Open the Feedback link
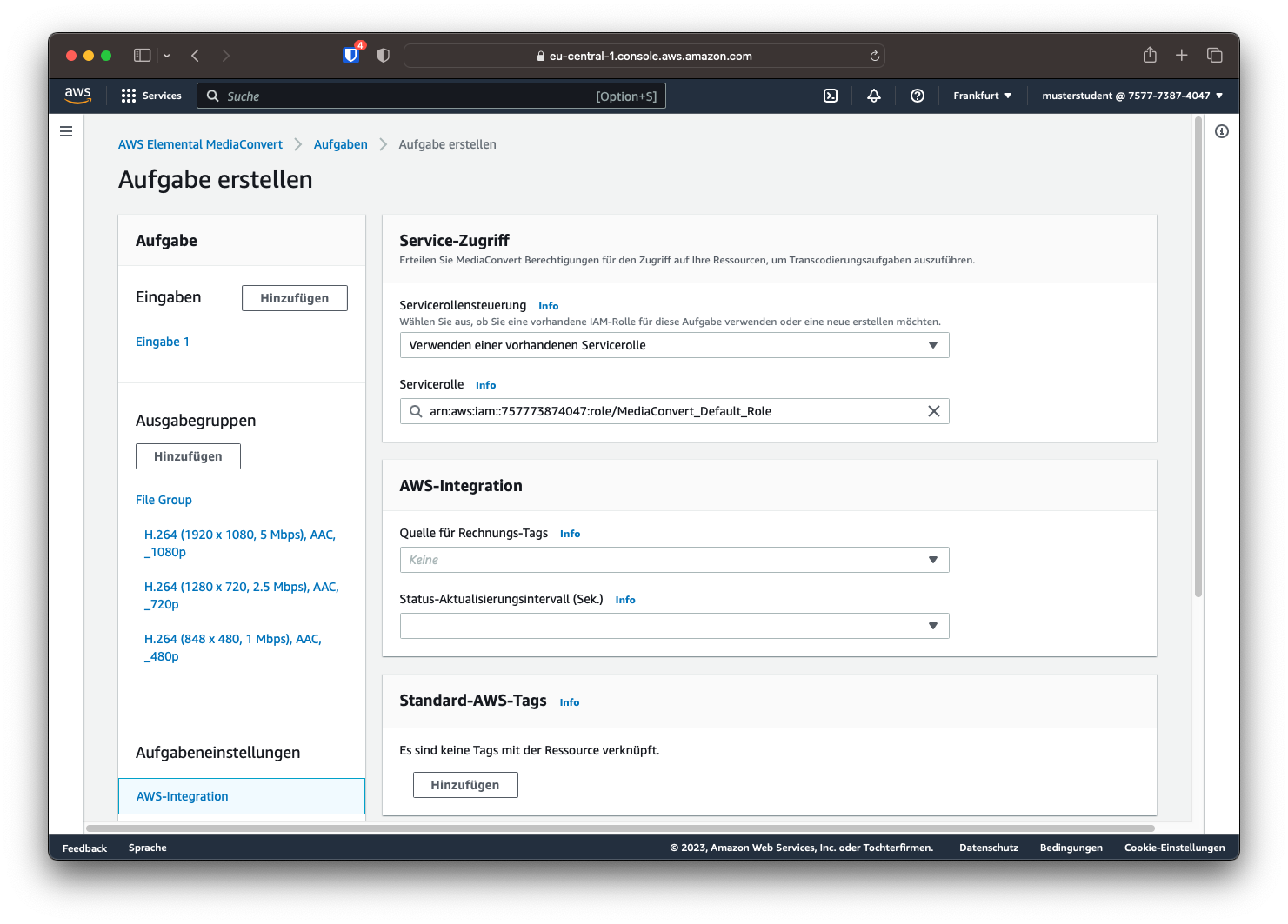1288x924 pixels. click(85, 848)
